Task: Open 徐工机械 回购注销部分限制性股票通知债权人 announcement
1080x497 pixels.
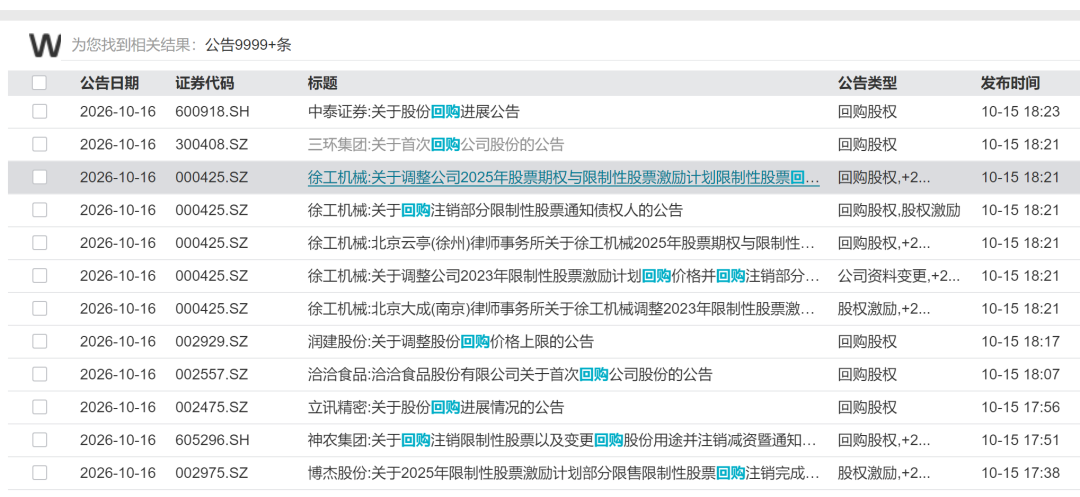Action: click(x=495, y=210)
